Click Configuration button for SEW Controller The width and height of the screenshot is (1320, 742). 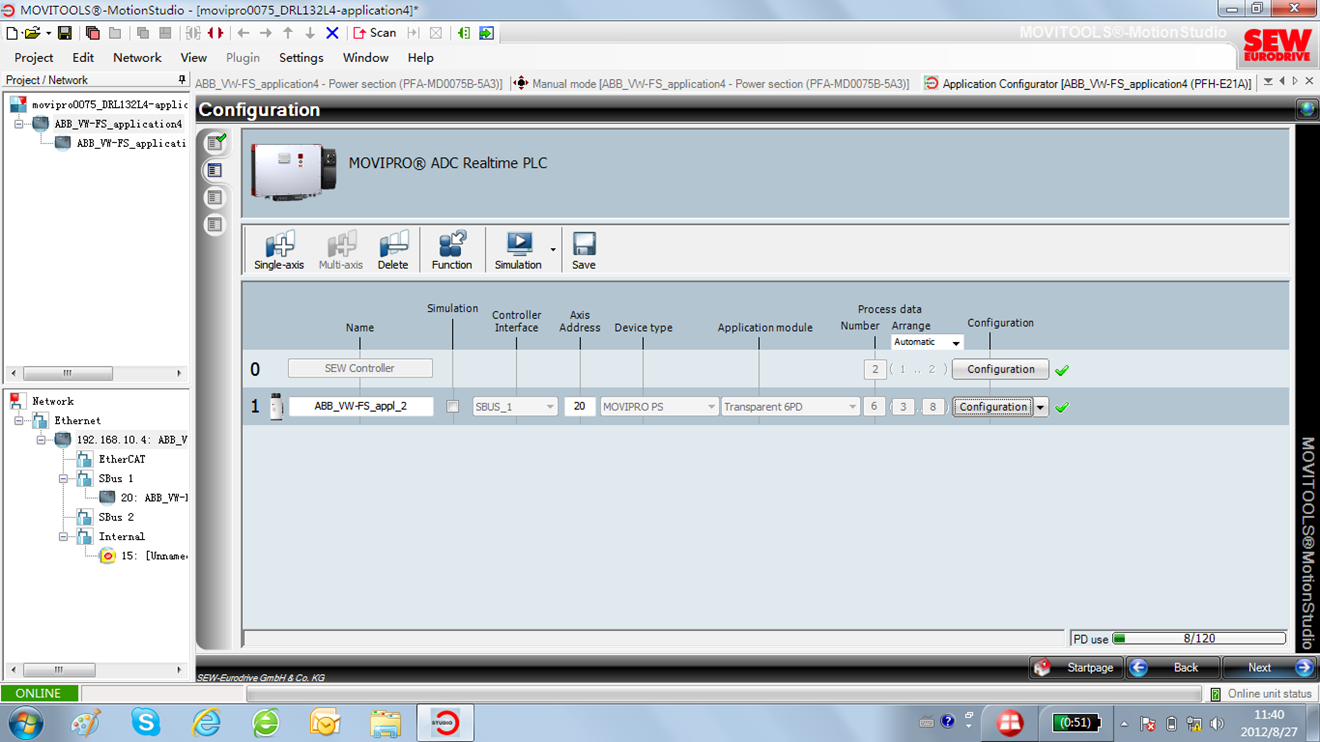pyautogui.click(x=1000, y=369)
